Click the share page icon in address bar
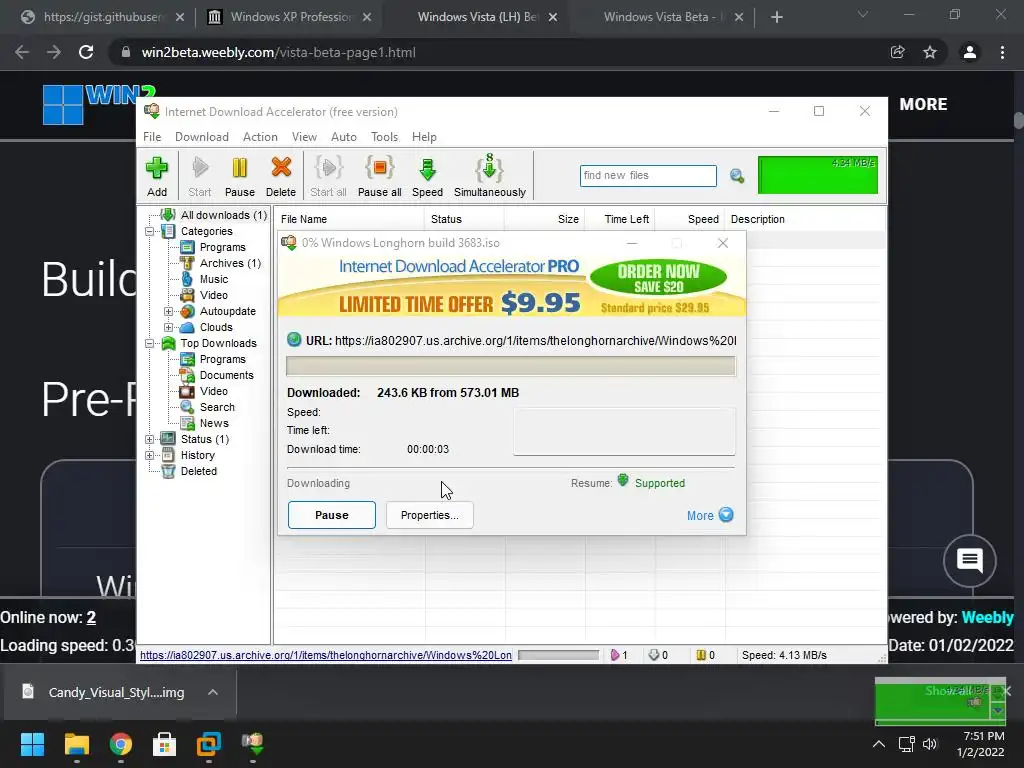 [x=897, y=52]
